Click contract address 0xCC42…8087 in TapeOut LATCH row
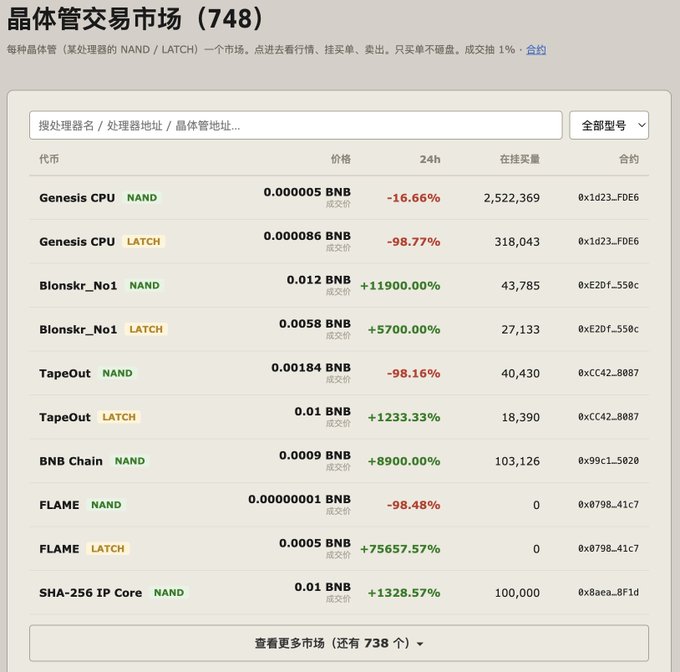The image size is (680, 672). click(608, 417)
